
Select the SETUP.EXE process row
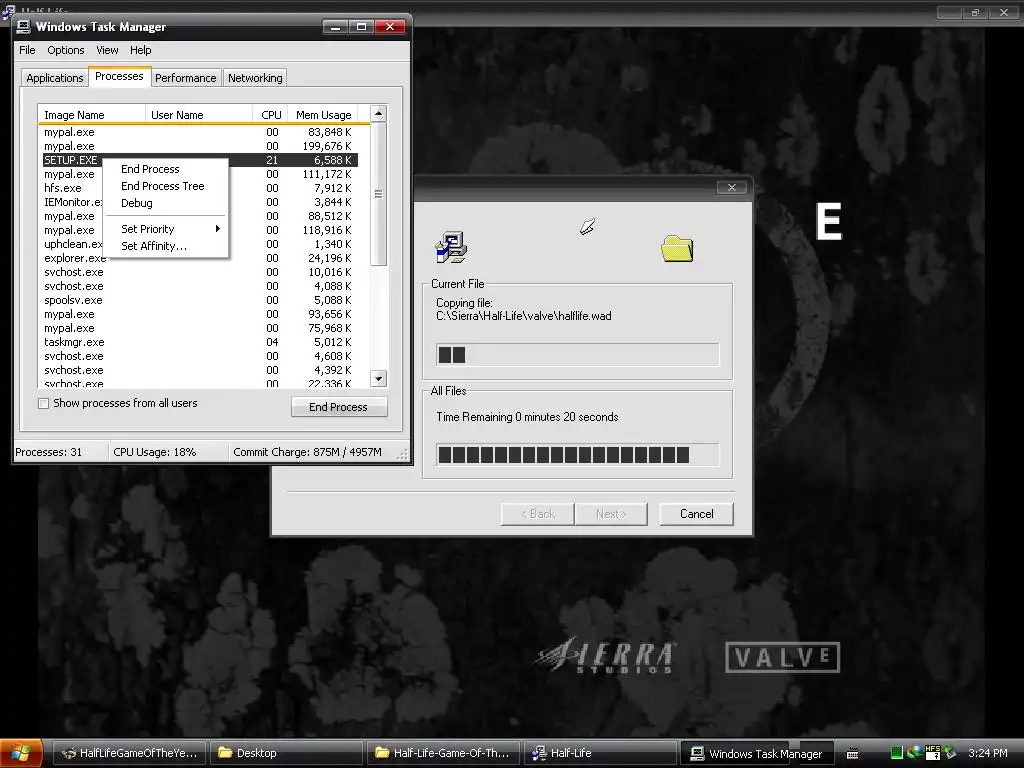click(x=200, y=160)
